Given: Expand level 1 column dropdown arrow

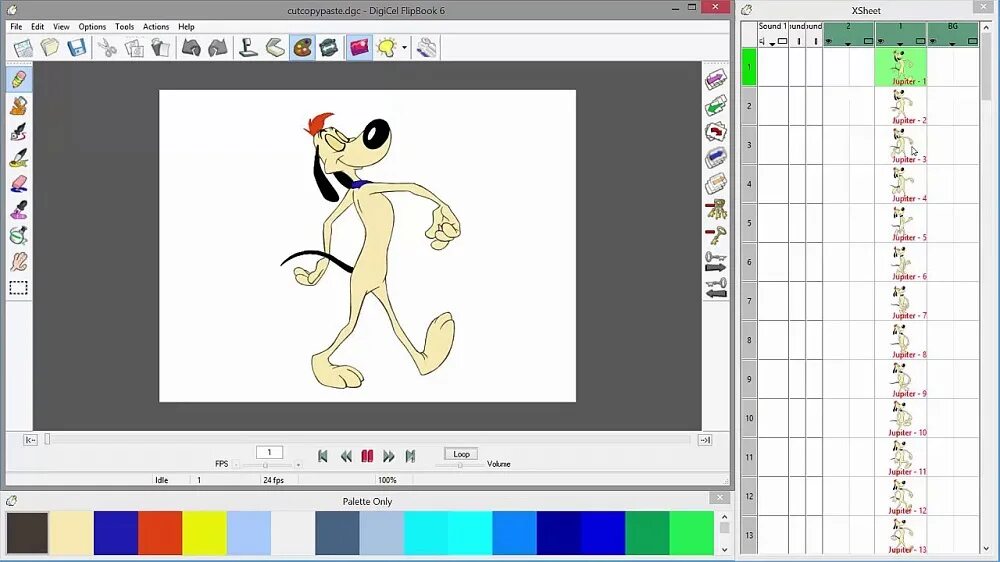Looking at the screenshot, I should coord(900,43).
